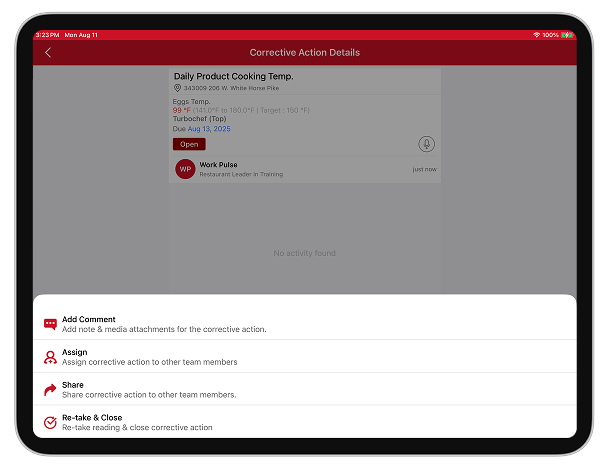Click the Re-take & Close checkmark icon
Screen dimensions: 608x470
pos(50,422)
